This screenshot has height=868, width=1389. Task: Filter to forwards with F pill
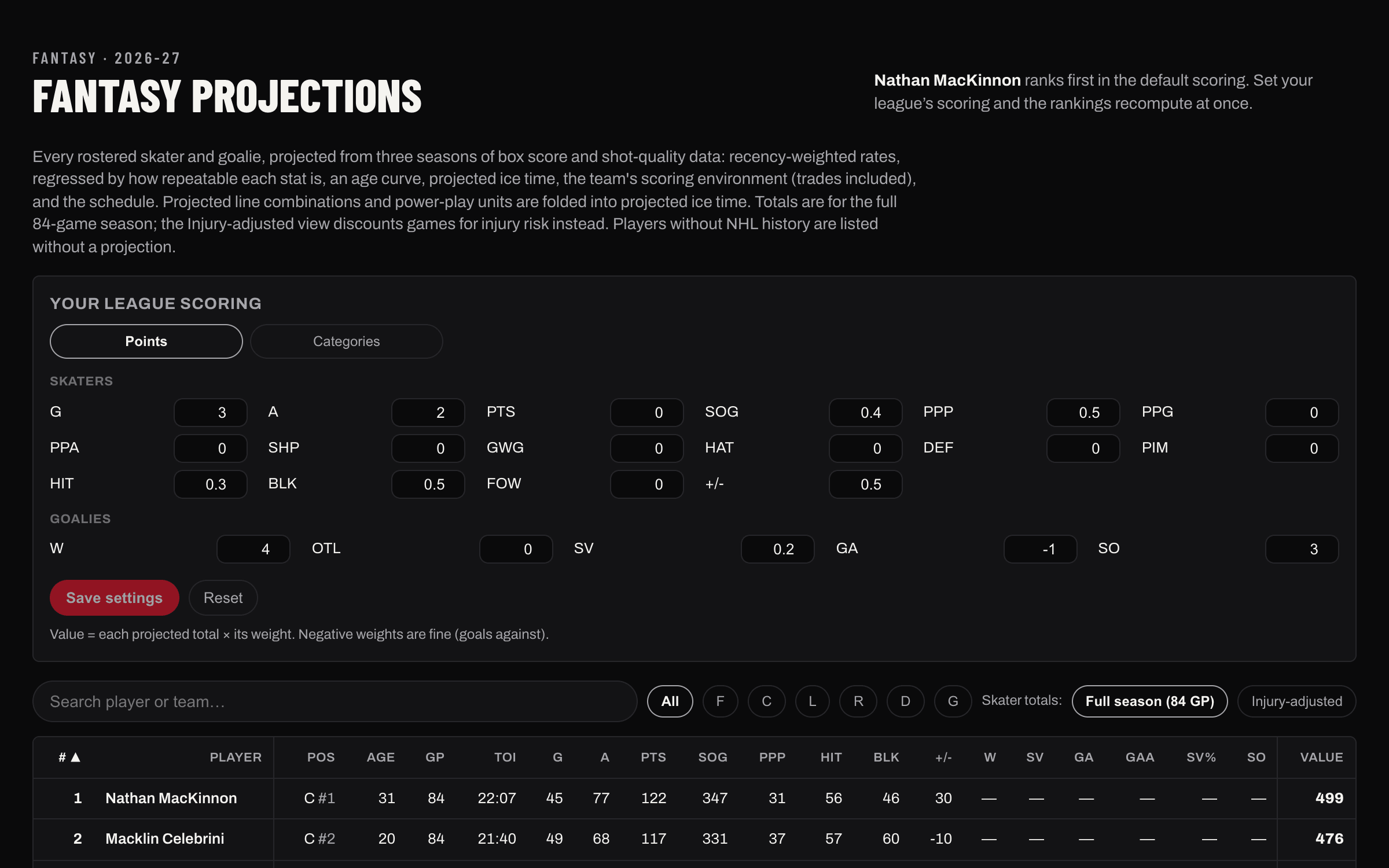point(720,701)
